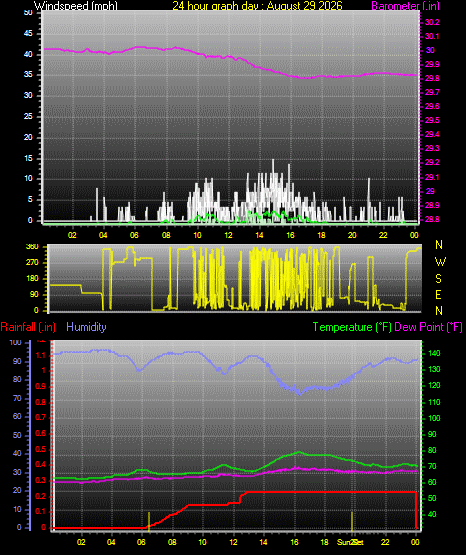Click the 0.8 rainfall axis value
This screenshot has width=466, height=555.
click(41, 402)
